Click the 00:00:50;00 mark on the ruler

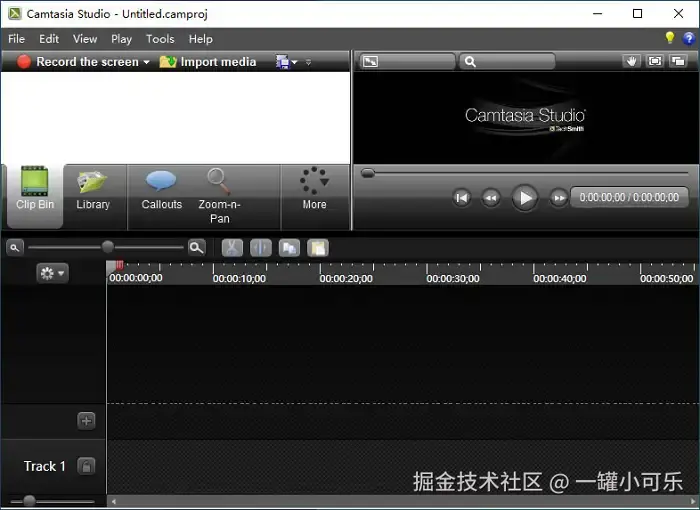(x=667, y=278)
